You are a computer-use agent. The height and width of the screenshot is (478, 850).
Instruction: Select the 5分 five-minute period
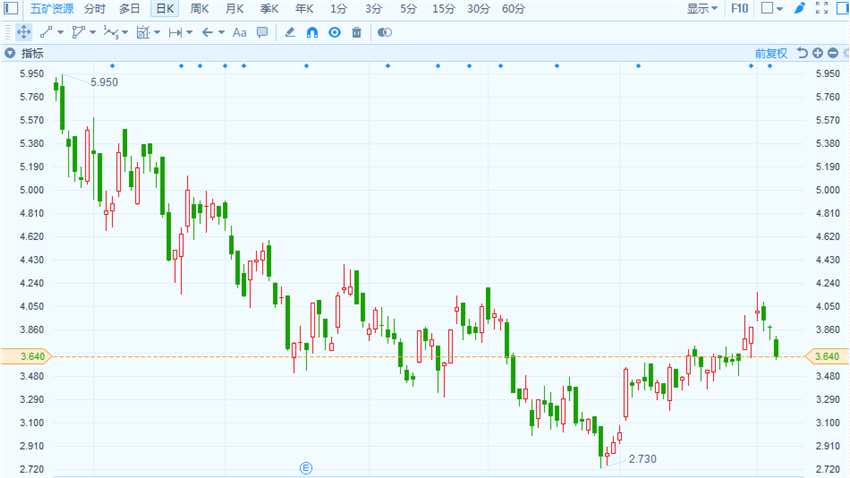click(408, 9)
